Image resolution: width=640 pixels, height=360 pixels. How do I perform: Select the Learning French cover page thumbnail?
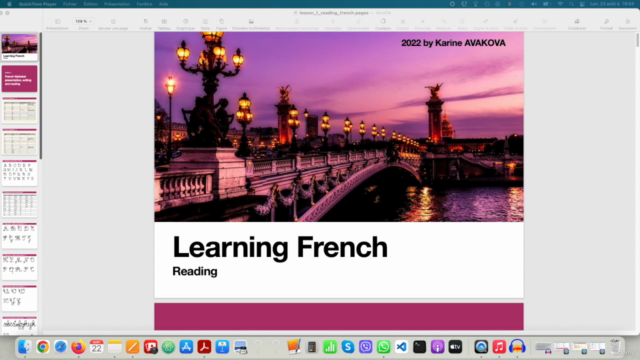click(19, 47)
